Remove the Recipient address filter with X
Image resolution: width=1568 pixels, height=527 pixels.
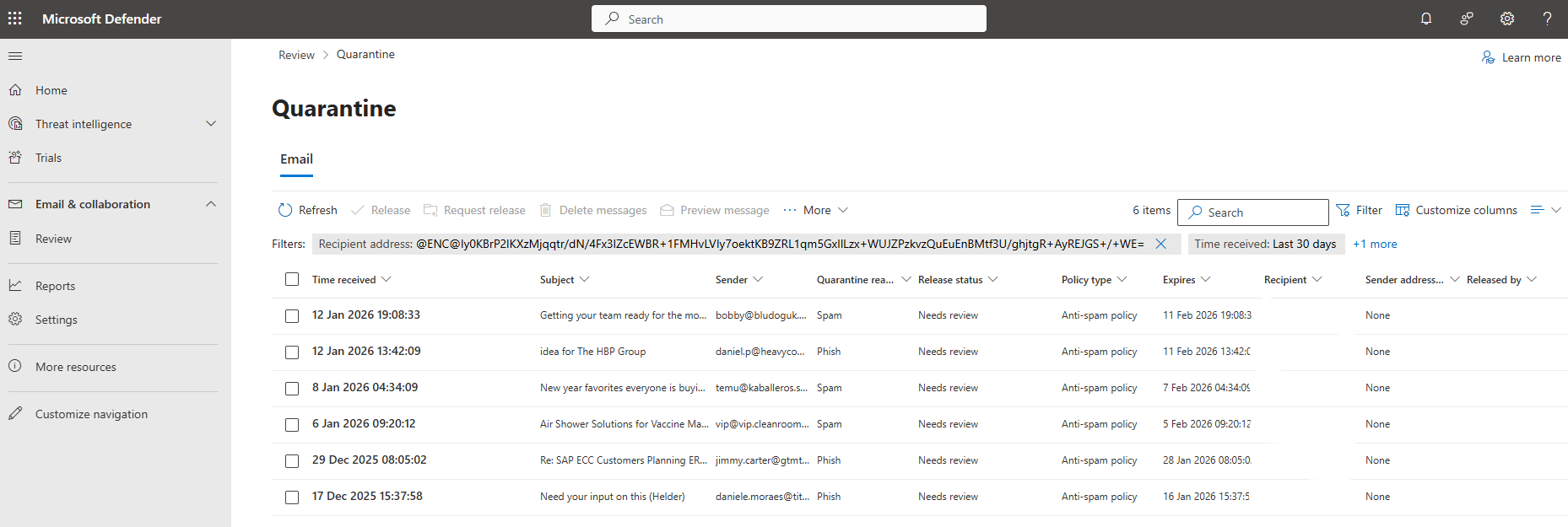click(1161, 244)
